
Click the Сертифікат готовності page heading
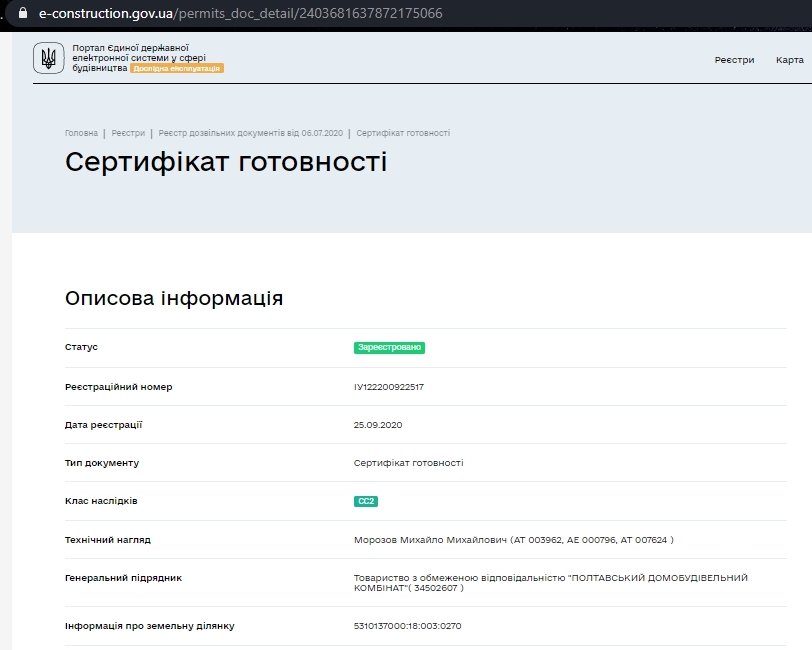click(x=226, y=162)
